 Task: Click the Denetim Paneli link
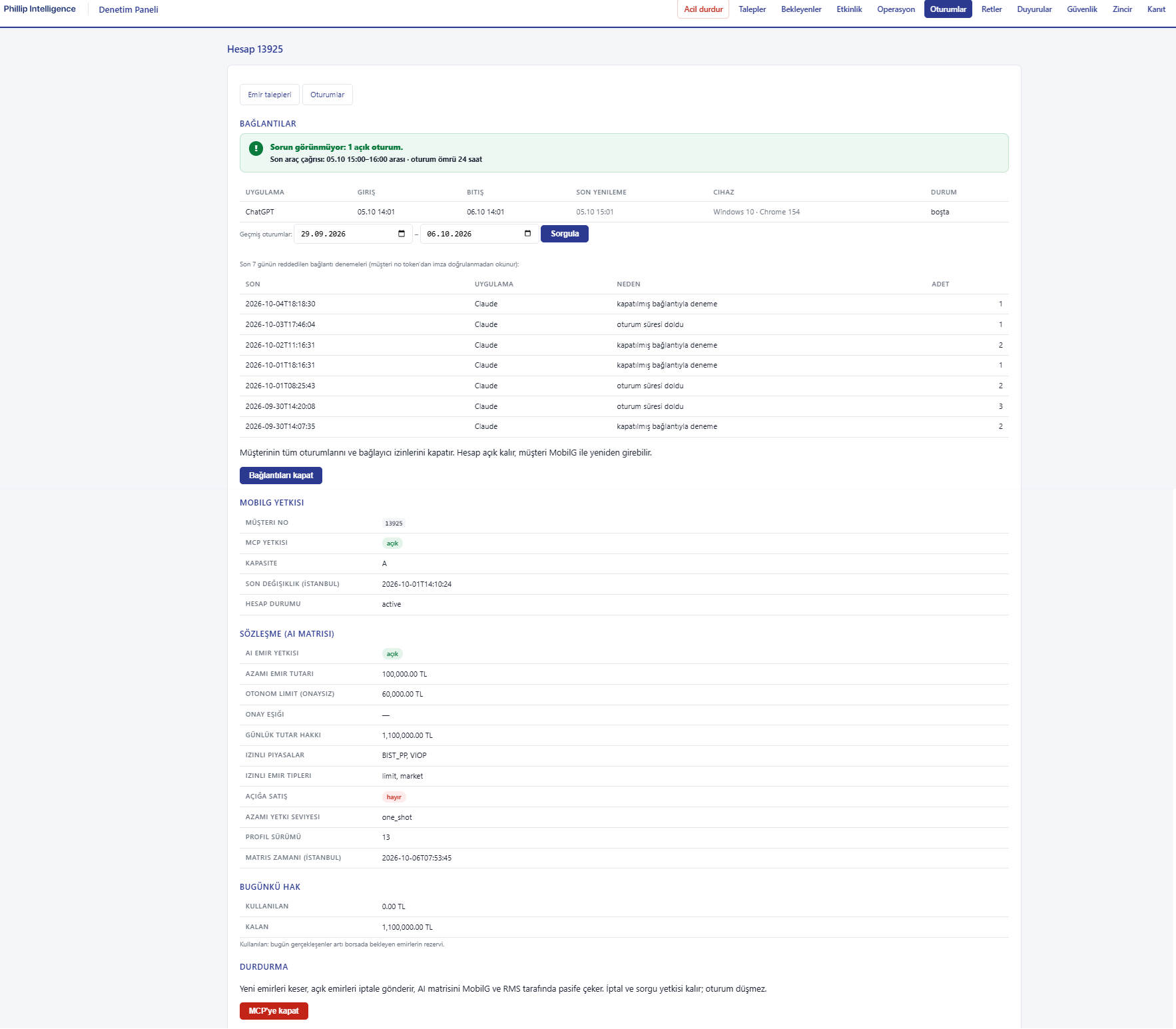pos(129,10)
